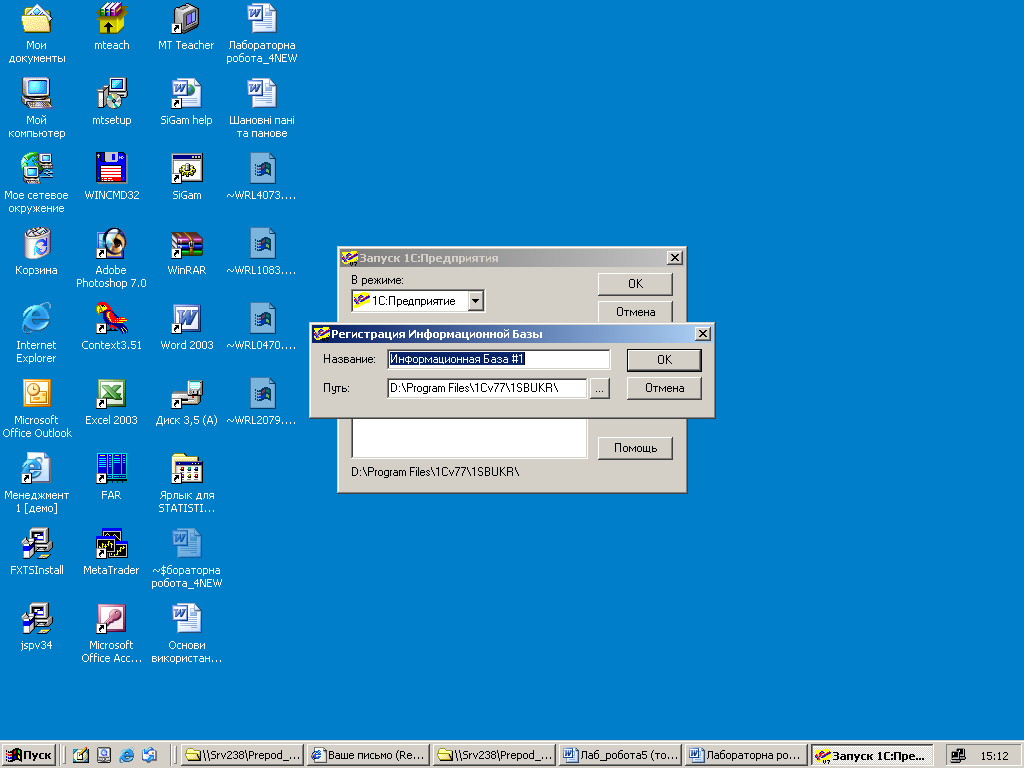Click Отмена in the registration dialog
The image size is (1024, 768).
pos(664,388)
